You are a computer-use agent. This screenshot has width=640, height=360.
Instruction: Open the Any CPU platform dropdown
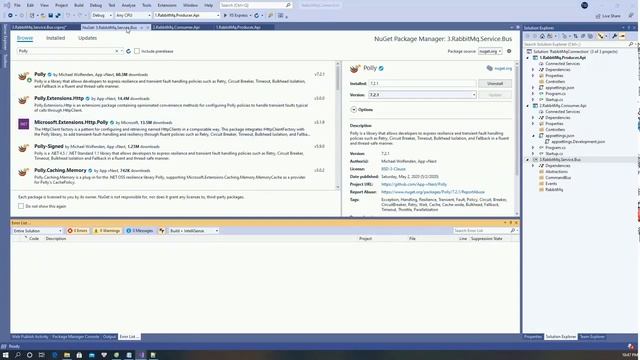click(133, 16)
